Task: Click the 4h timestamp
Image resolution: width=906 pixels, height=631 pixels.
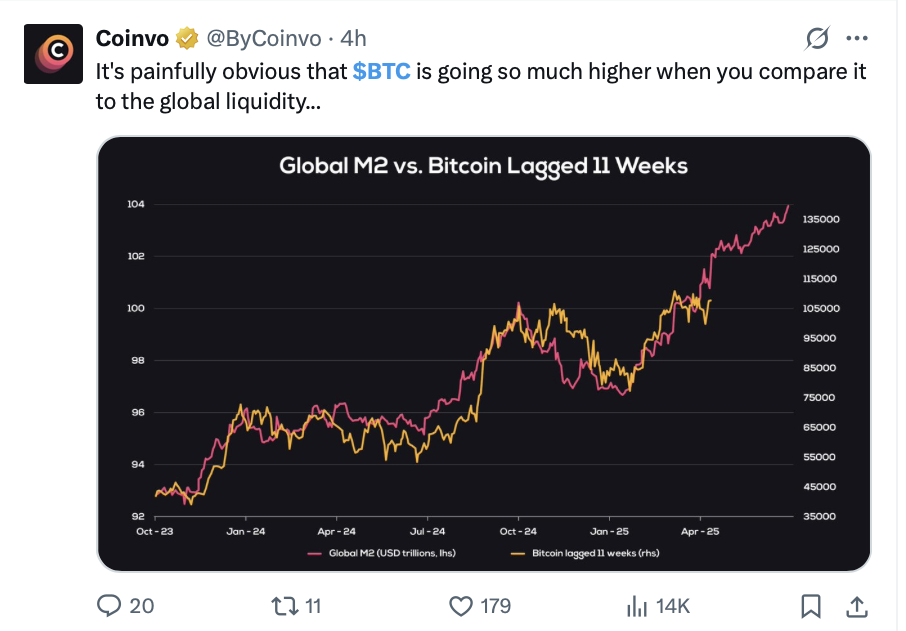Action: [353, 39]
